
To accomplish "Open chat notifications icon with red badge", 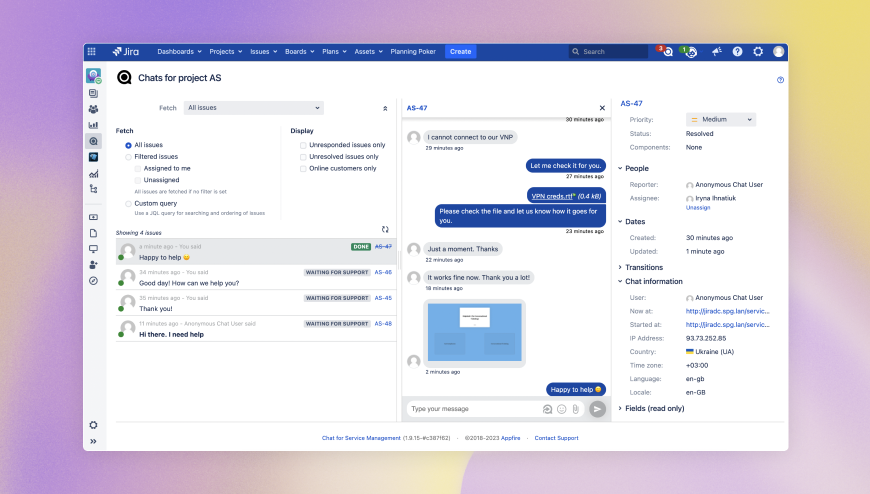I will point(665,52).
